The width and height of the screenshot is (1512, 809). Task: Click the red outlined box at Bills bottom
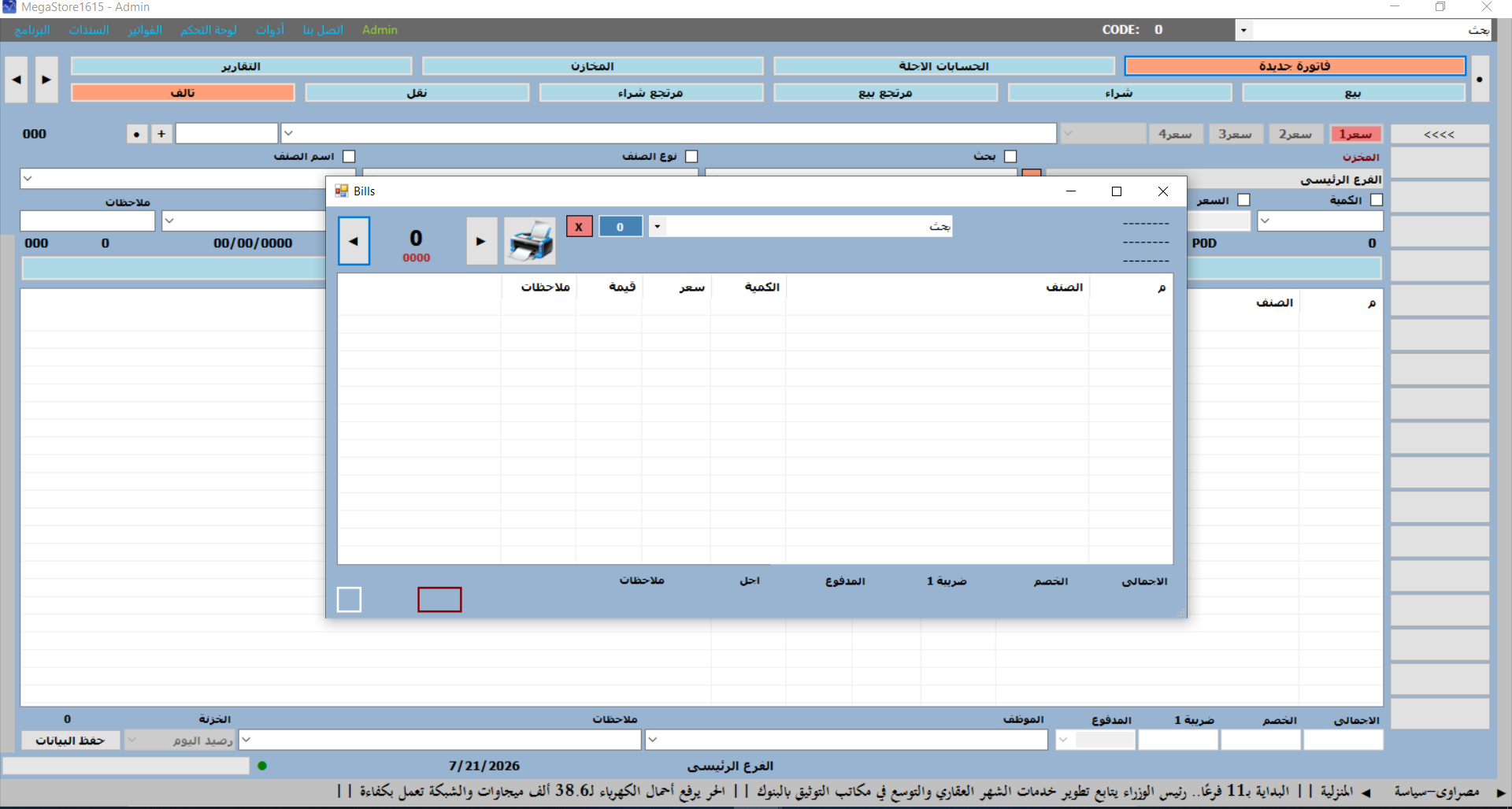coord(439,599)
